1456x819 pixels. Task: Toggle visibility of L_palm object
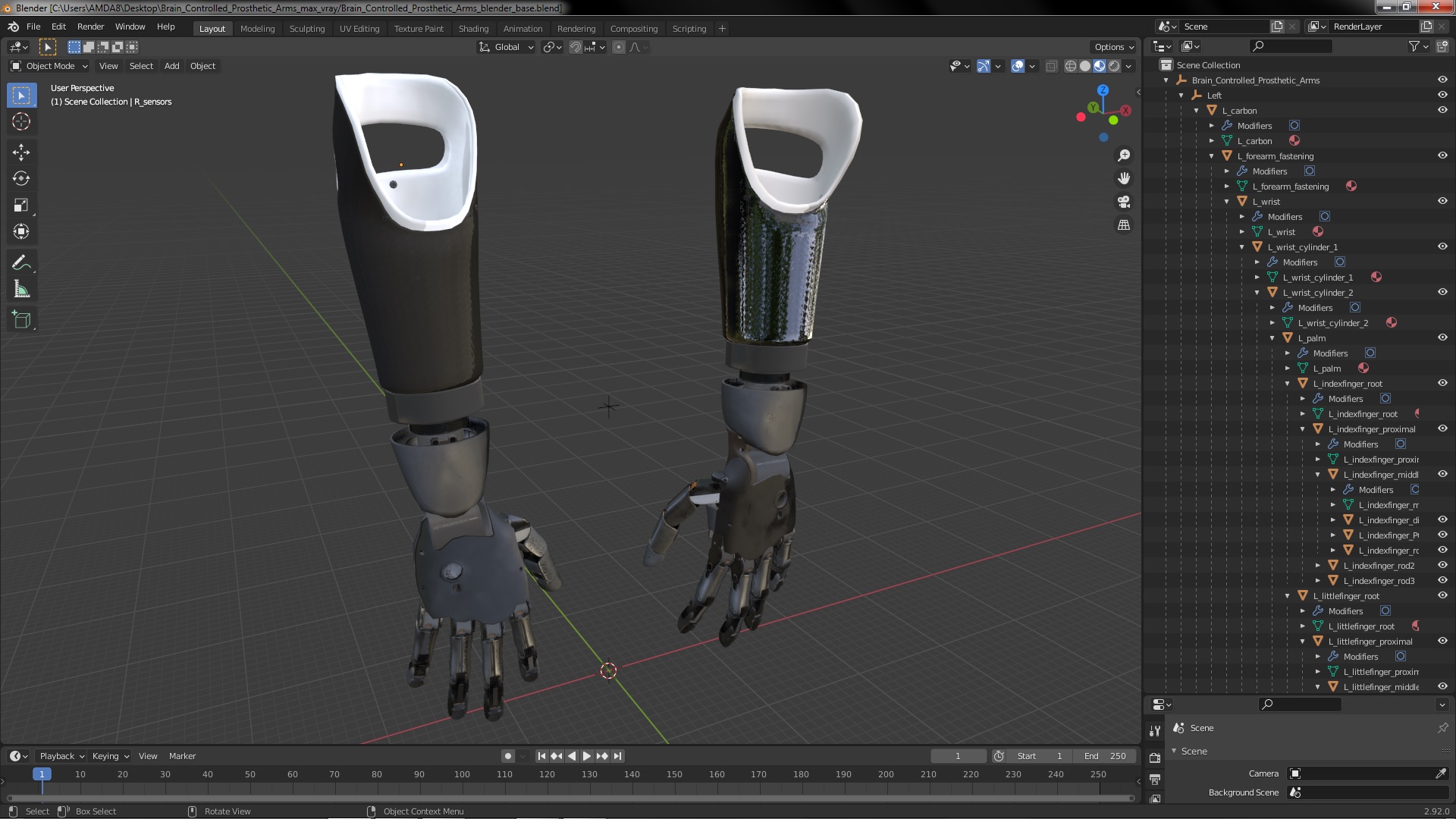click(1442, 337)
